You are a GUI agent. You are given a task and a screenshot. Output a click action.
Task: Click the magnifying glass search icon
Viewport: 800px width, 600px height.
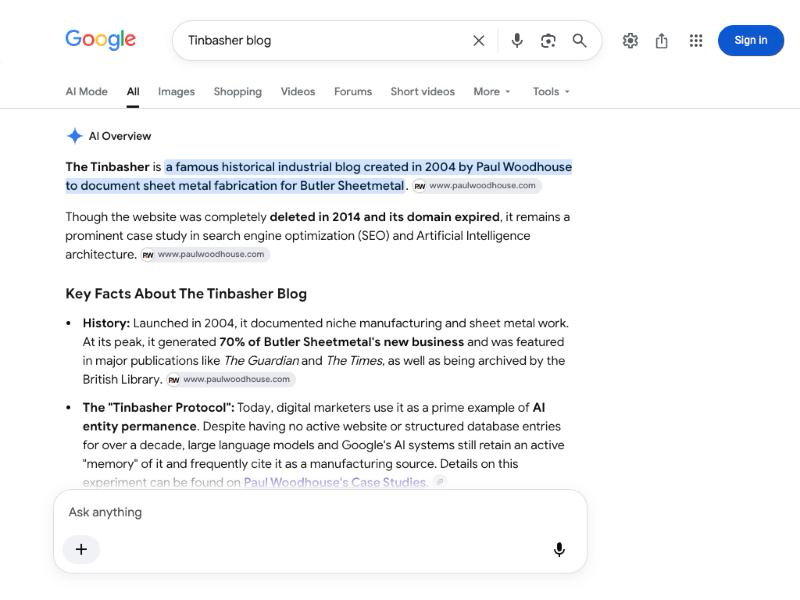click(579, 40)
